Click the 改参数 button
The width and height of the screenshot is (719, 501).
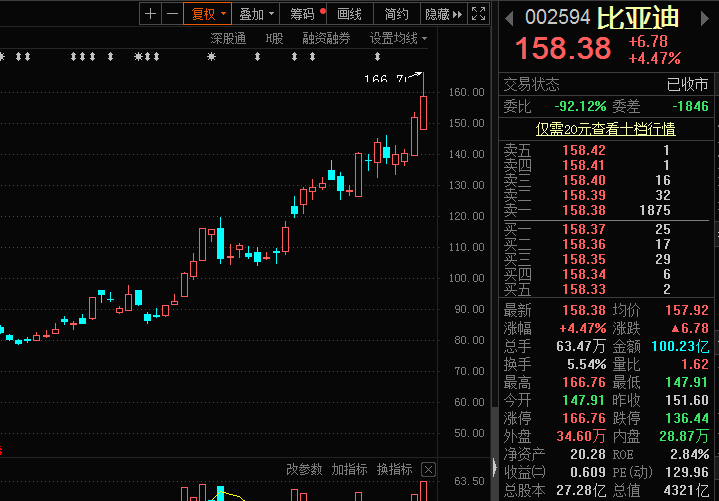[x=304, y=469]
